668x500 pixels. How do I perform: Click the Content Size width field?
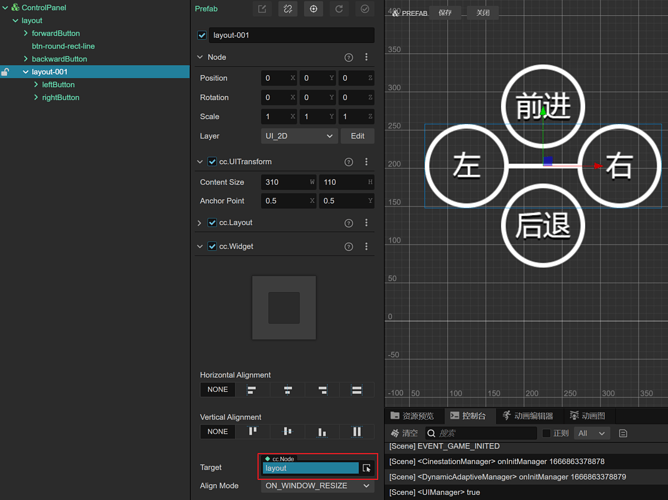288,182
